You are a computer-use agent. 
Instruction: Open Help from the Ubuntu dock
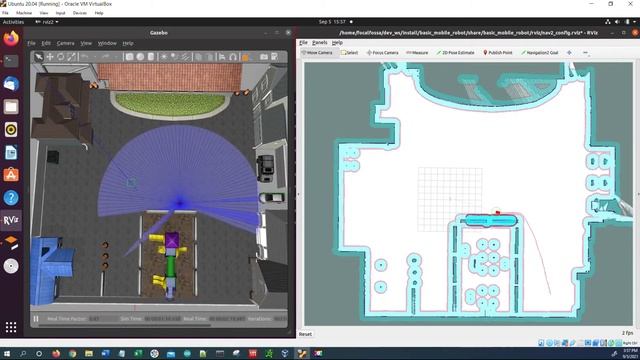click(x=11, y=198)
